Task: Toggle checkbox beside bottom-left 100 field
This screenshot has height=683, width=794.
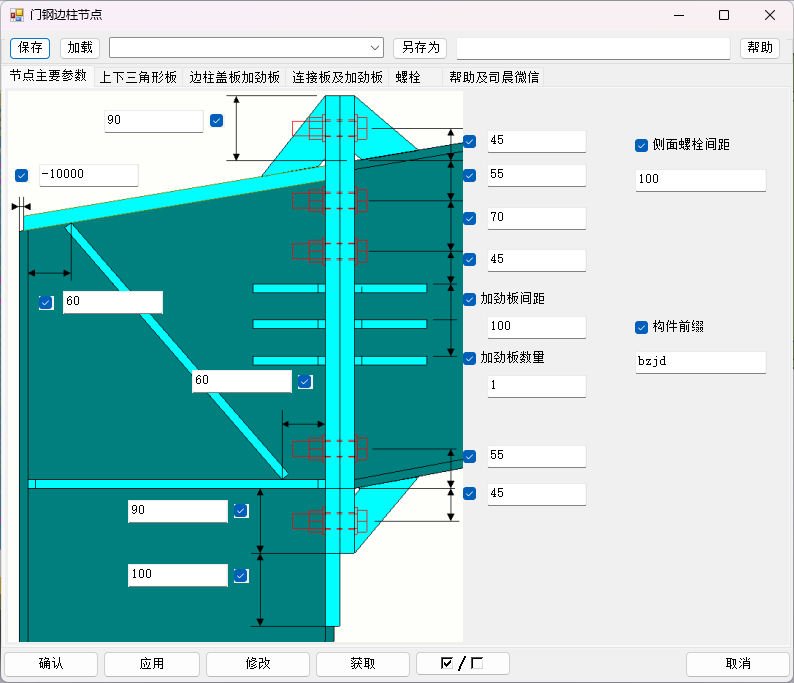Action: pyautogui.click(x=241, y=576)
